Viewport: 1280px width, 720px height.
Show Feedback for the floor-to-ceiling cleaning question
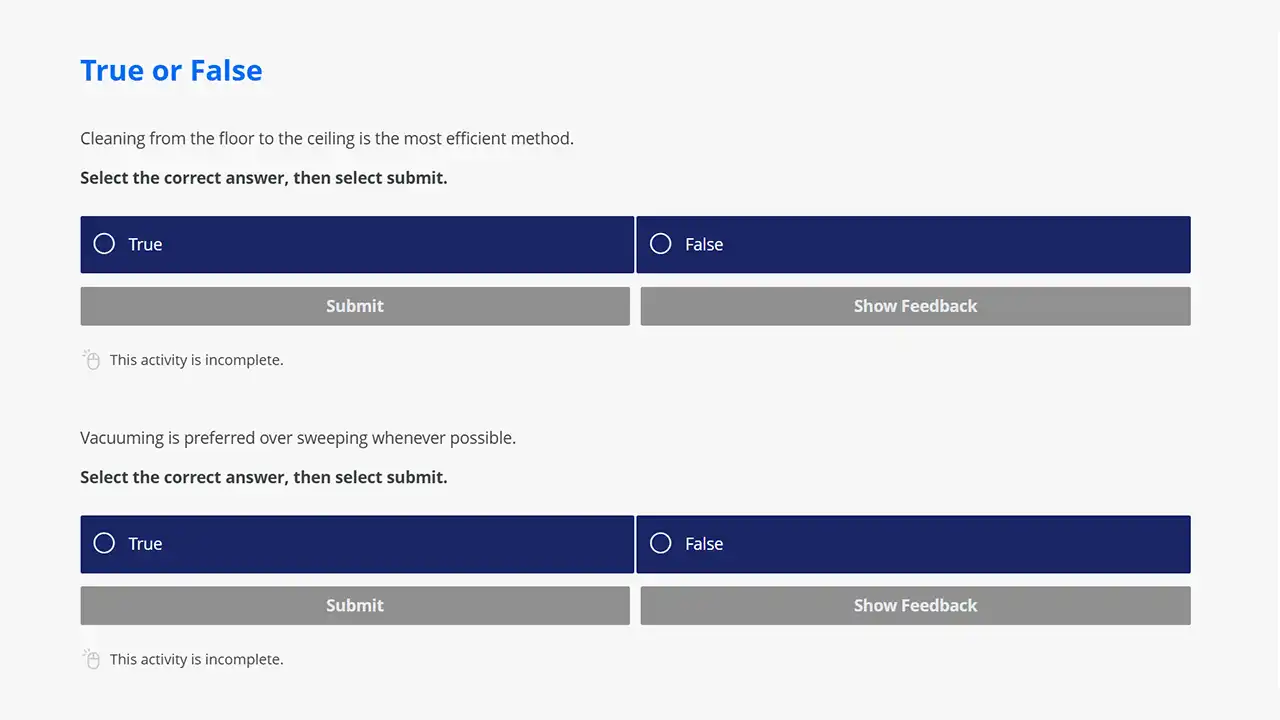(915, 306)
